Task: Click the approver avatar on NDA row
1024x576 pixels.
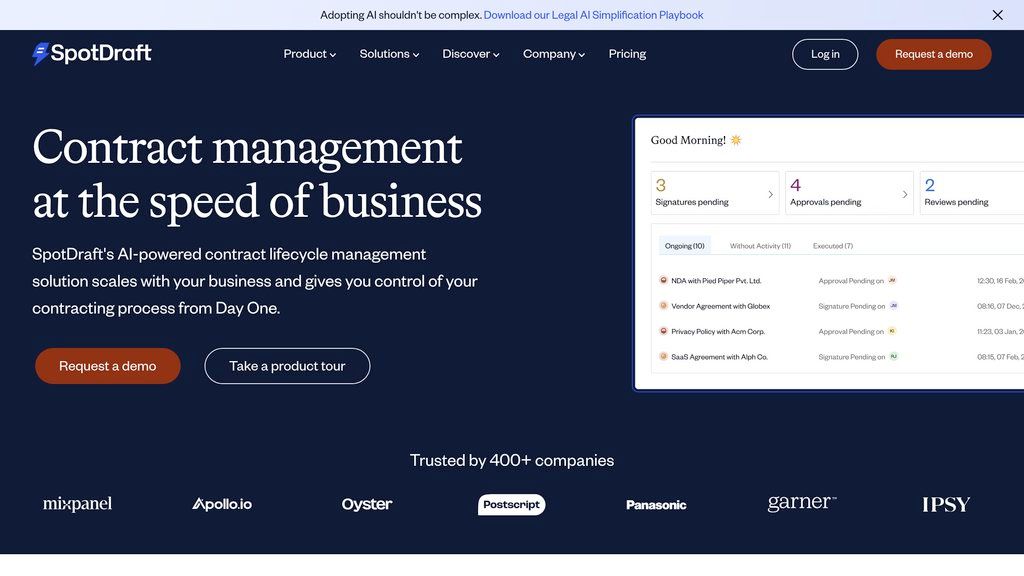Action: pyautogui.click(x=892, y=280)
